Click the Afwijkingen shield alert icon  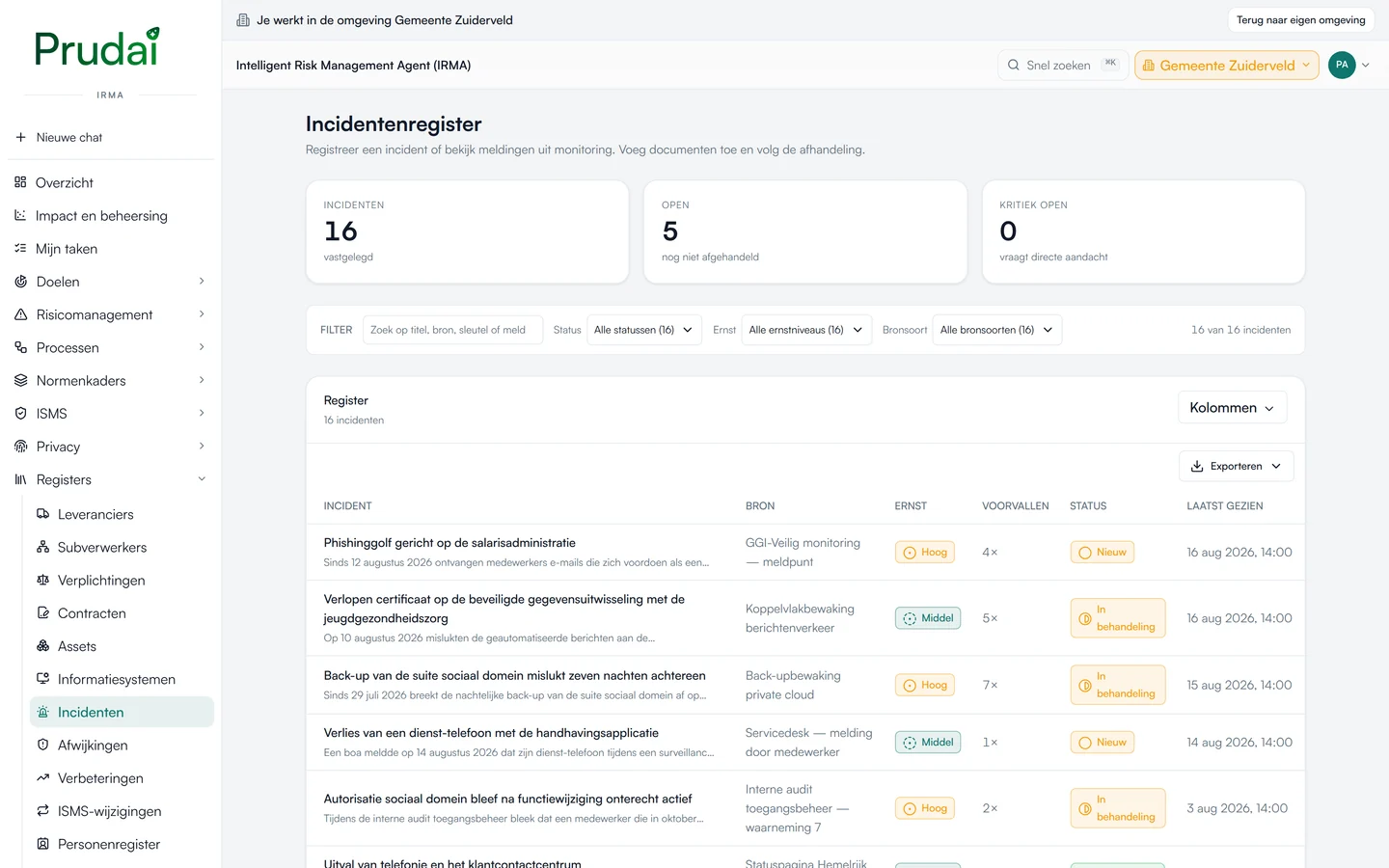[42, 745]
